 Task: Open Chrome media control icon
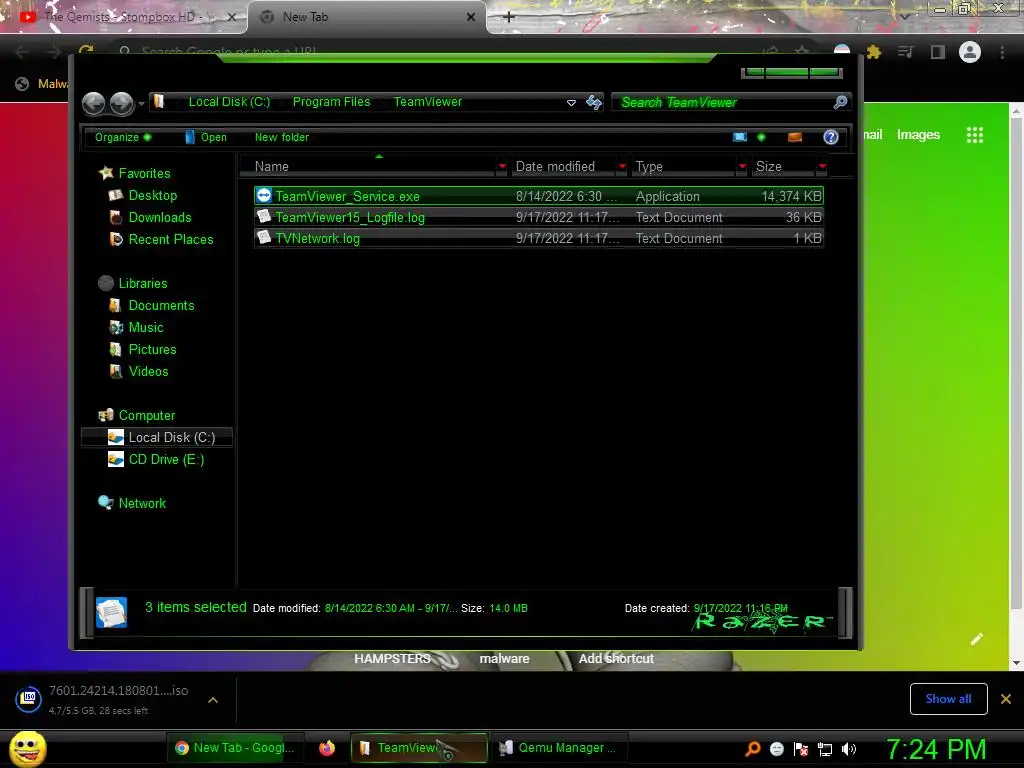tap(905, 52)
